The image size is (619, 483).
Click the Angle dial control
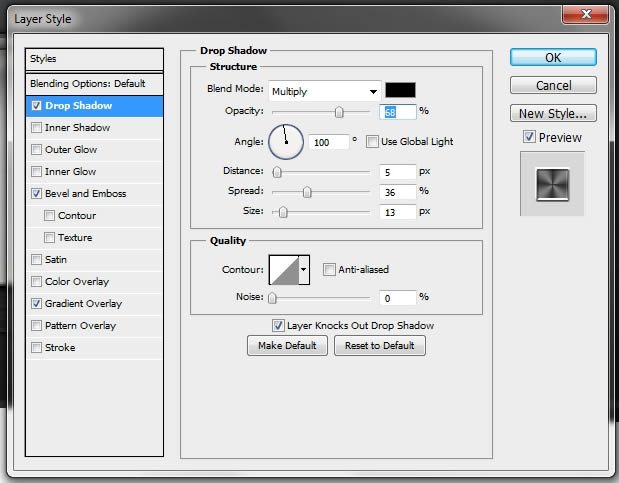click(x=286, y=142)
